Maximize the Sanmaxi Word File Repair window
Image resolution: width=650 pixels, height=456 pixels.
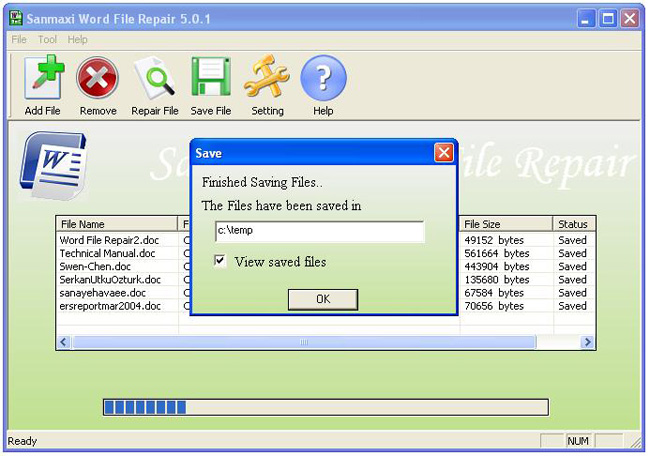point(608,19)
